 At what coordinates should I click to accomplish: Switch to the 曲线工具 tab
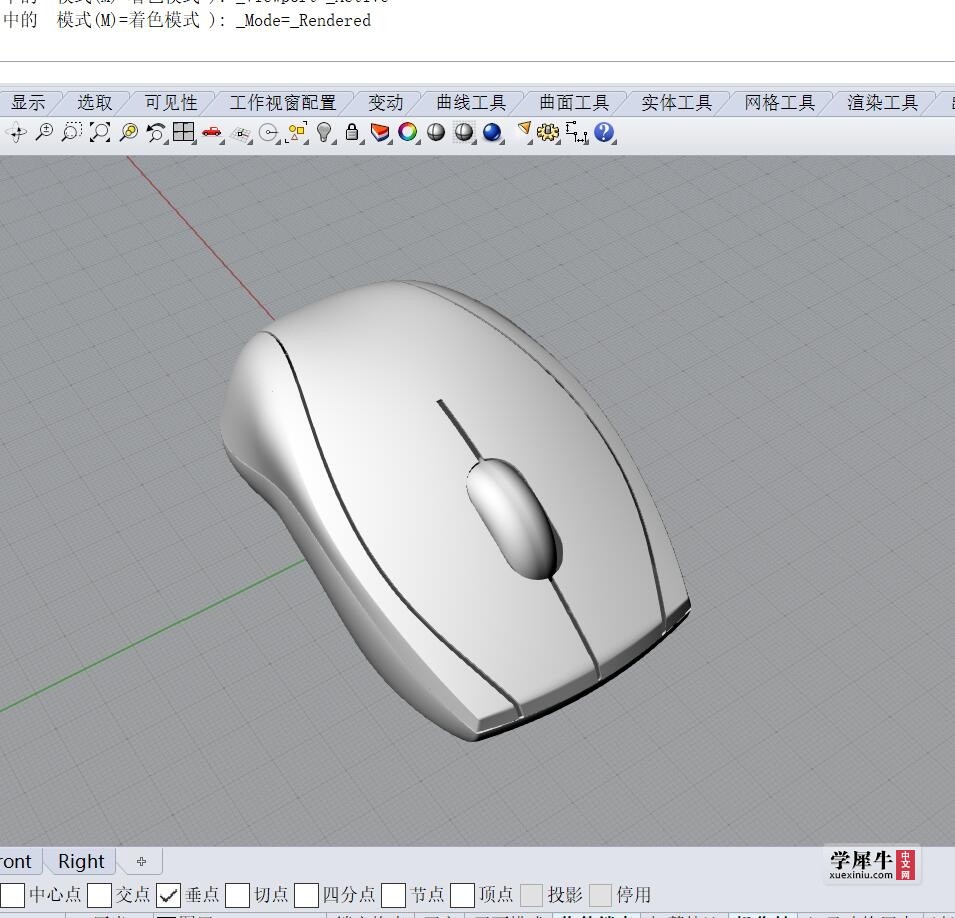(x=471, y=102)
